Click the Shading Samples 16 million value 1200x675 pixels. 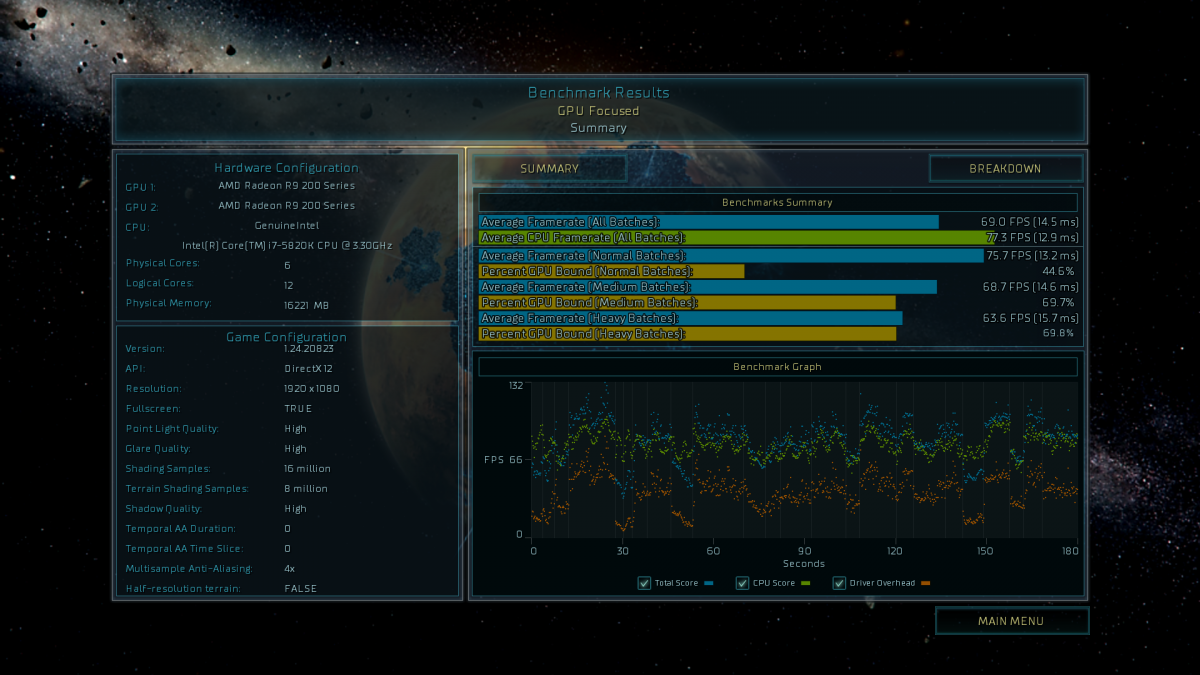[307, 469]
